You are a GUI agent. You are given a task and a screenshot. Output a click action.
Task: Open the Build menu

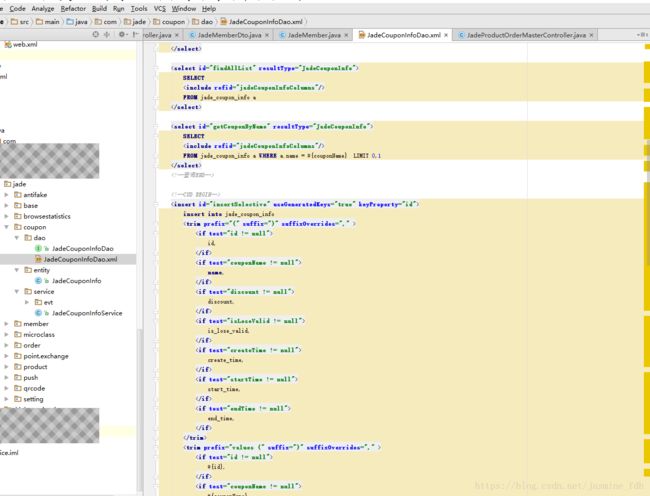click(x=99, y=8)
